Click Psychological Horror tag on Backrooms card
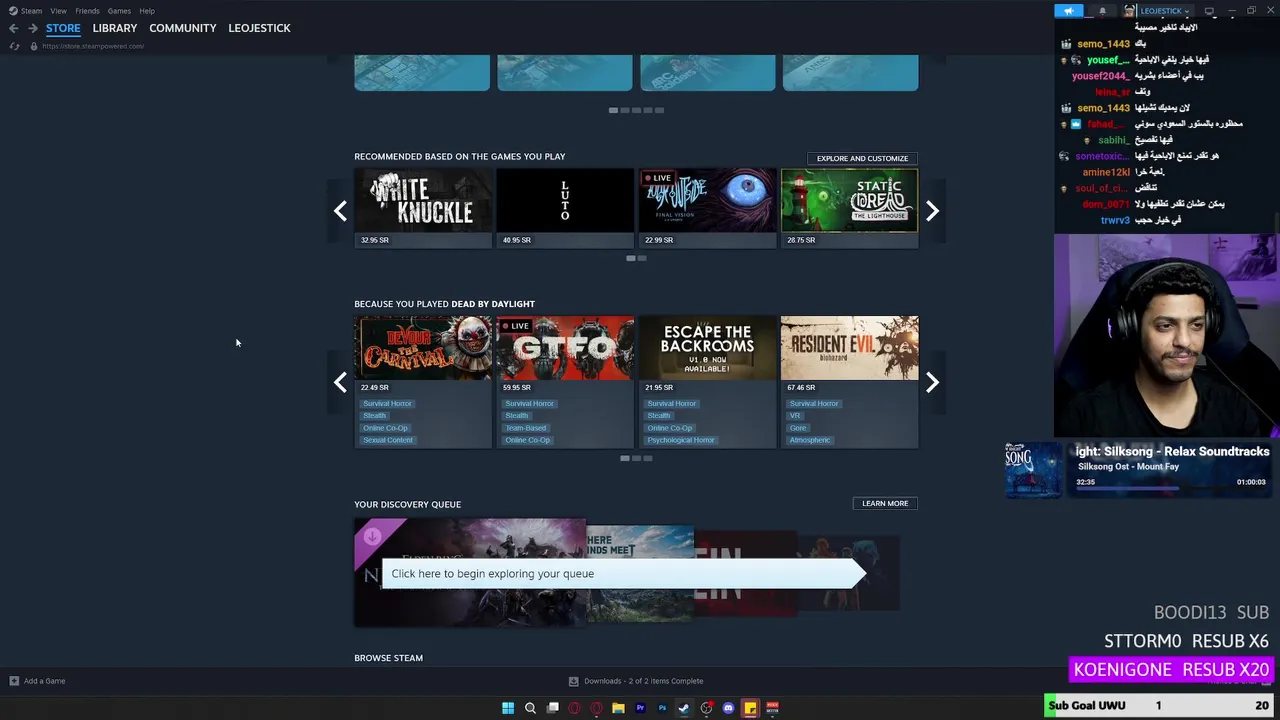Screen dimensions: 1280x720 click(x=681, y=440)
